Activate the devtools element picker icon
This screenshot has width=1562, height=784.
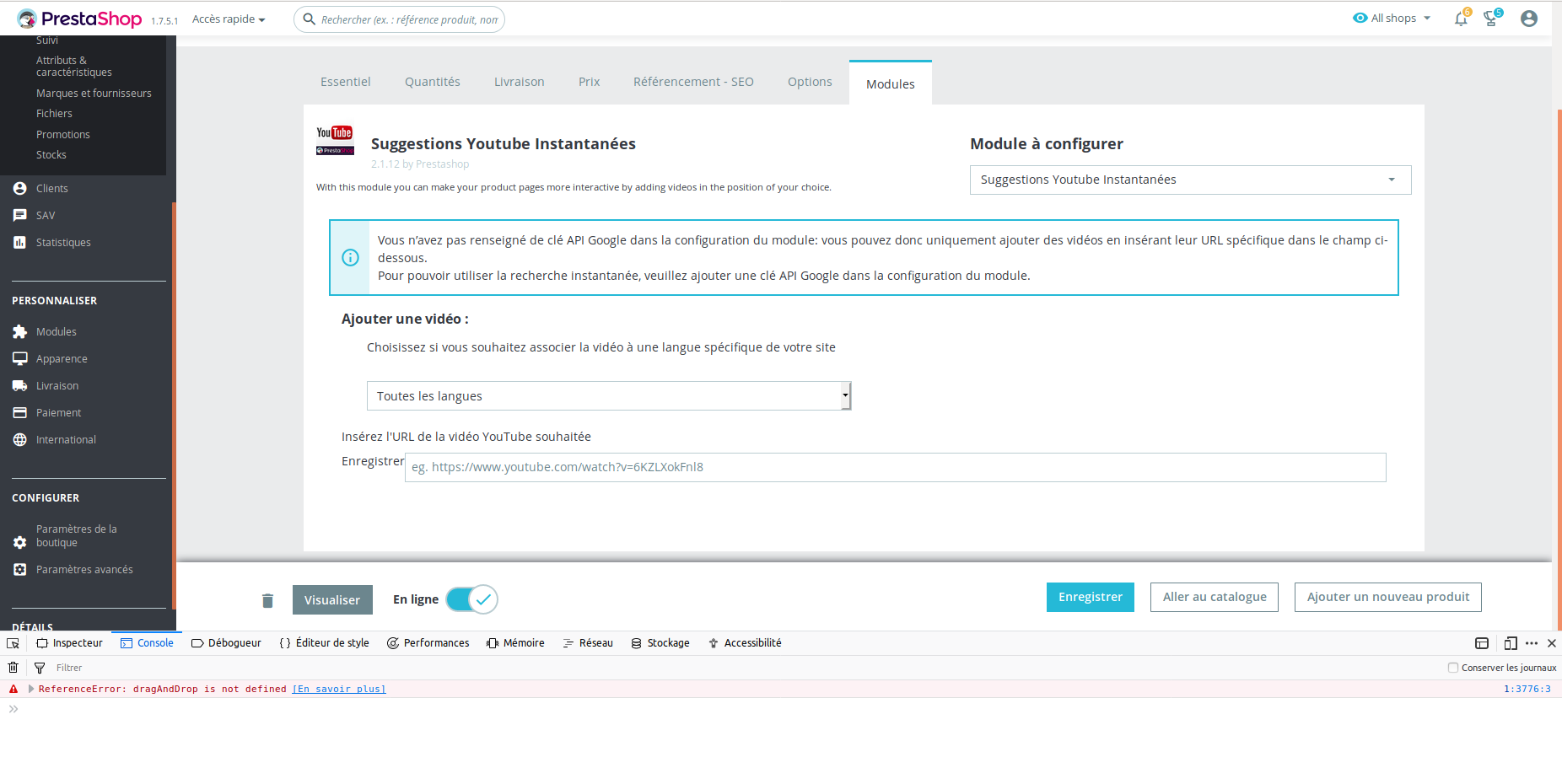(x=13, y=643)
